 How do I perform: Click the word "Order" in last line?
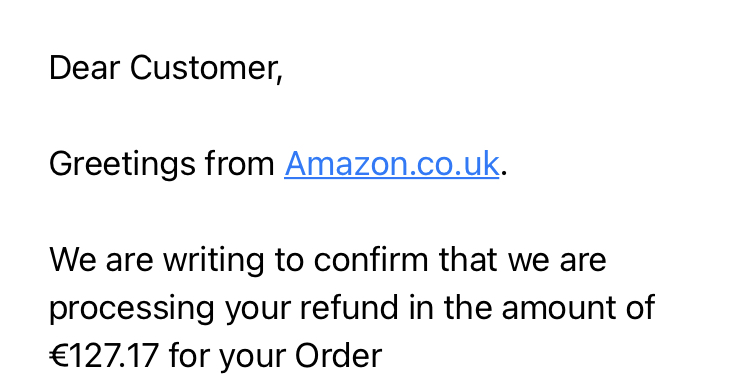click(338, 356)
